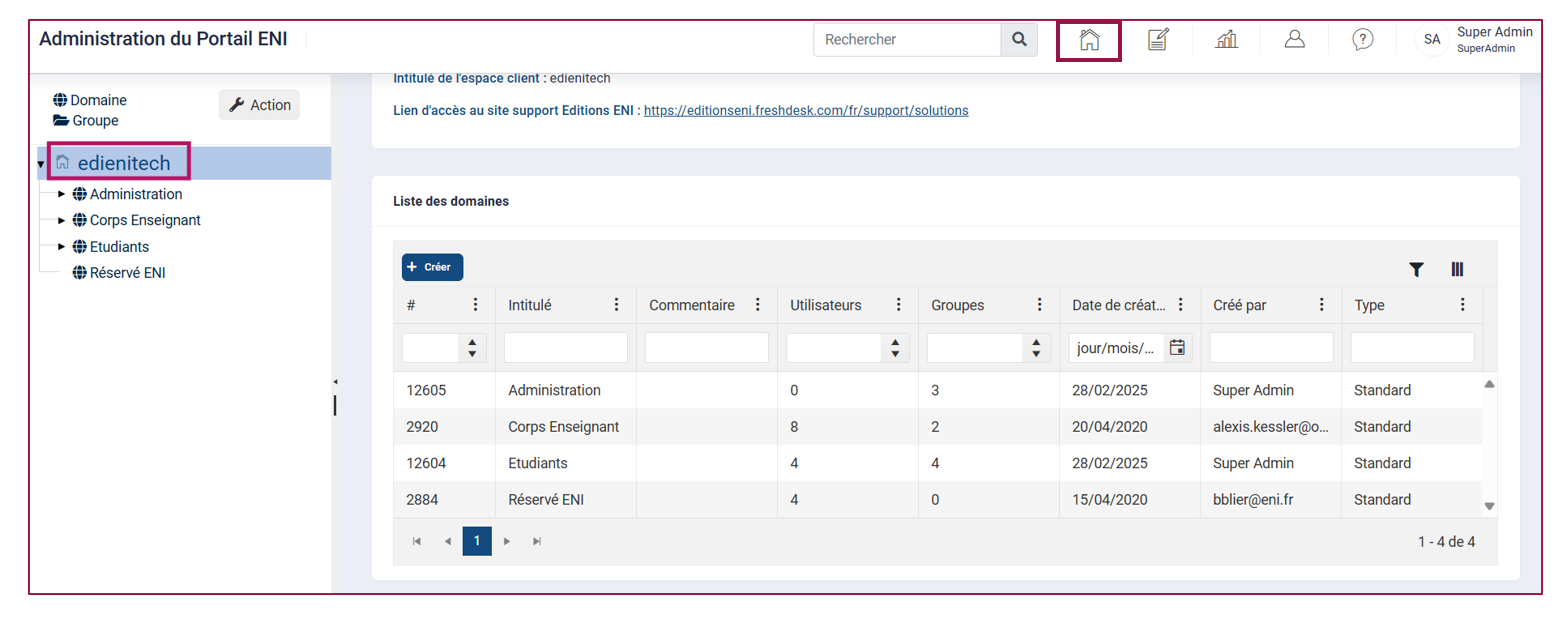
Task: Click the Corps Enseignant table cell
Action: (x=565, y=427)
